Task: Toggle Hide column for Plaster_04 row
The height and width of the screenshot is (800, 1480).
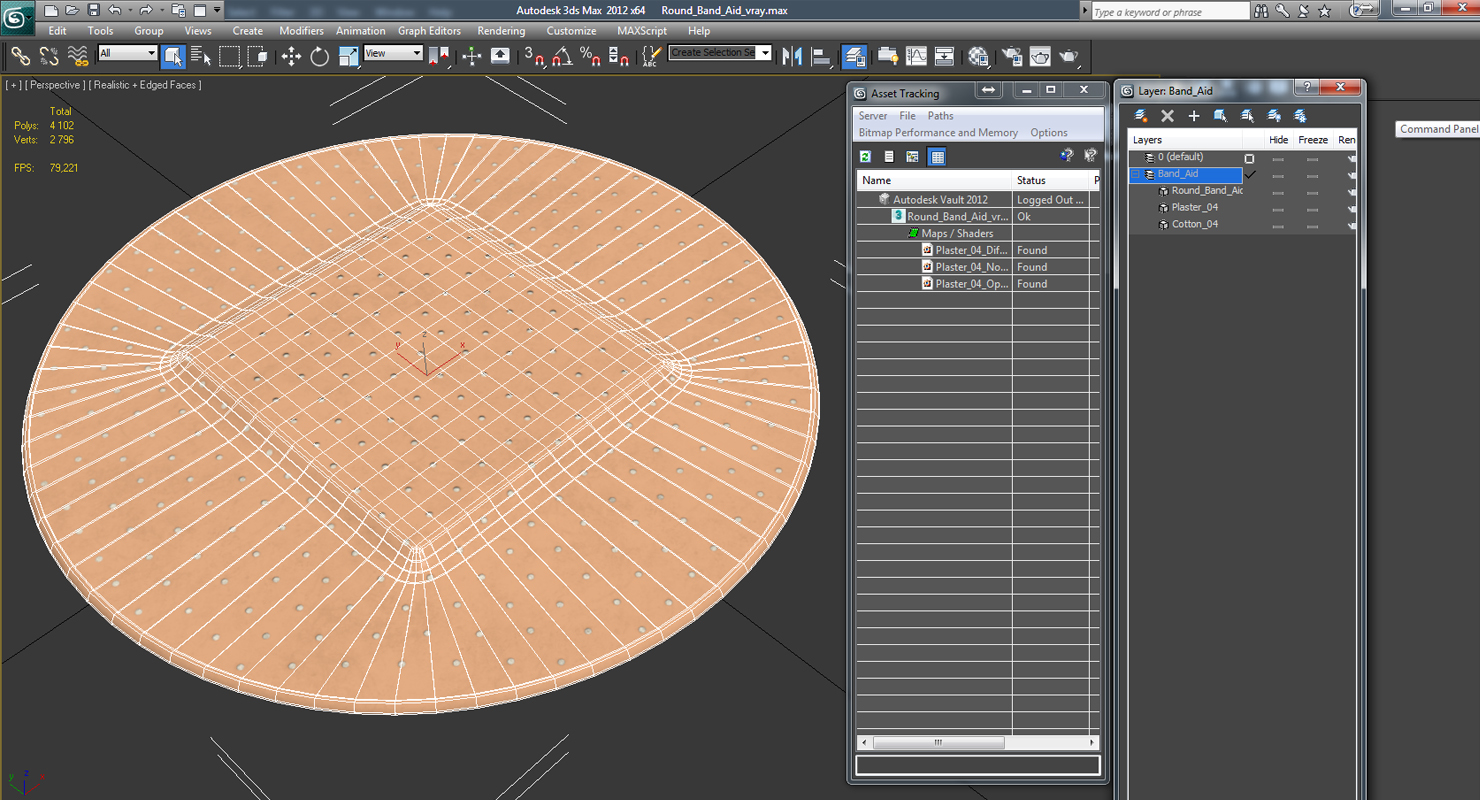Action: pyautogui.click(x=1278, y=208)
